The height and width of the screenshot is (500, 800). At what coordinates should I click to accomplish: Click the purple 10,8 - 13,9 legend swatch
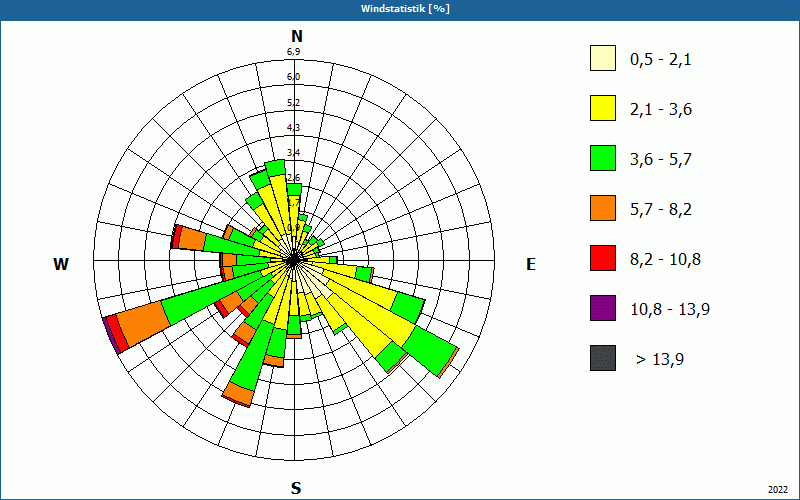tap(603, 308)
